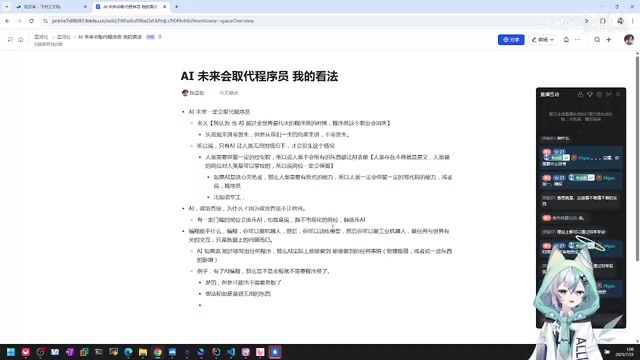Click the page vertical scrollbar
The width and height of the screenshot is (640, 360).
click(x=637, y=159)
